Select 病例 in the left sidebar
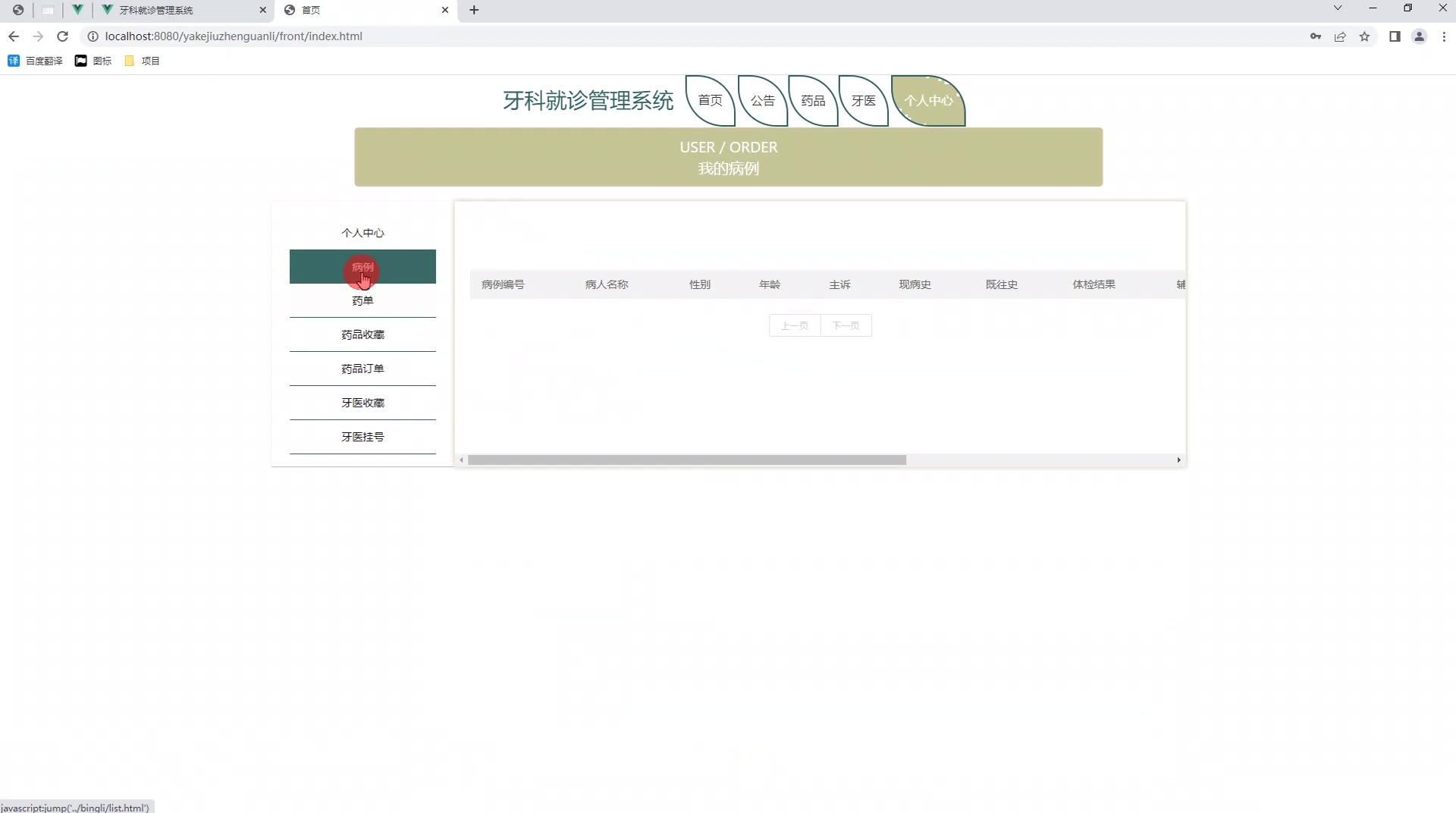 click(362, 267)
